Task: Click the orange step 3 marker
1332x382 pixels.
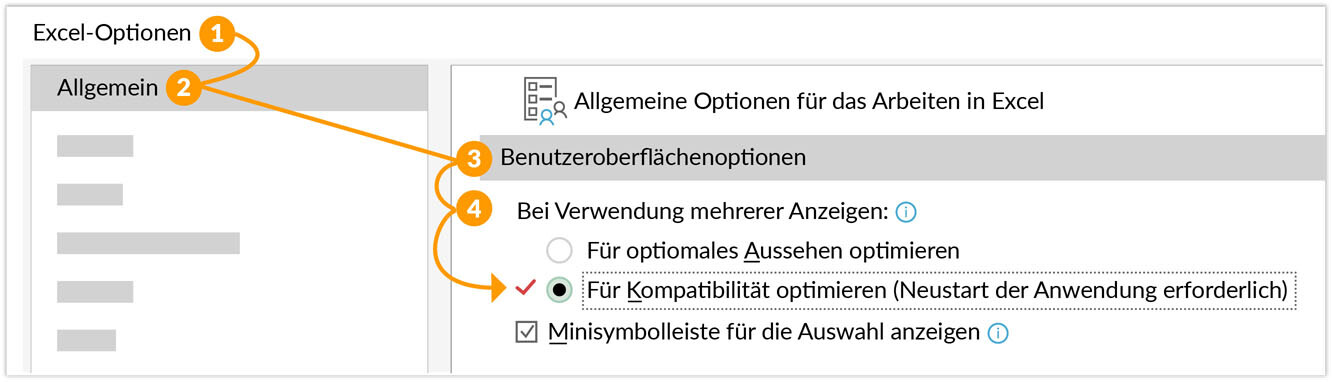Action: tap(474, 158)
